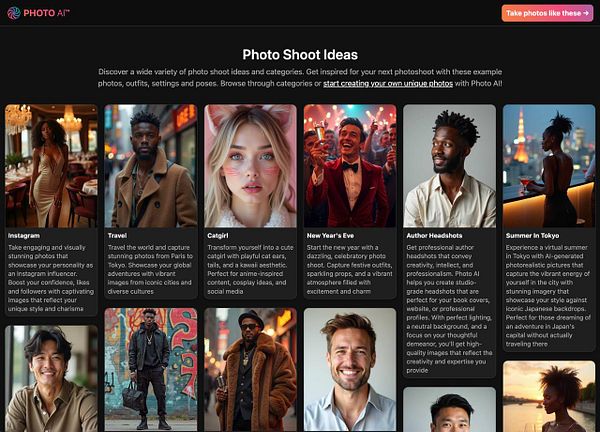
Task: Follow 'start creating your own unique photos' link
Action: point(388,83)
